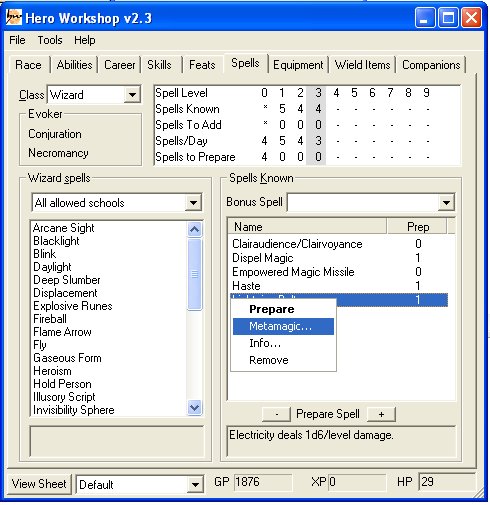Click the wizard spells list scroll down arrow
Screen dimensions: 490x505
pos(194,407)
